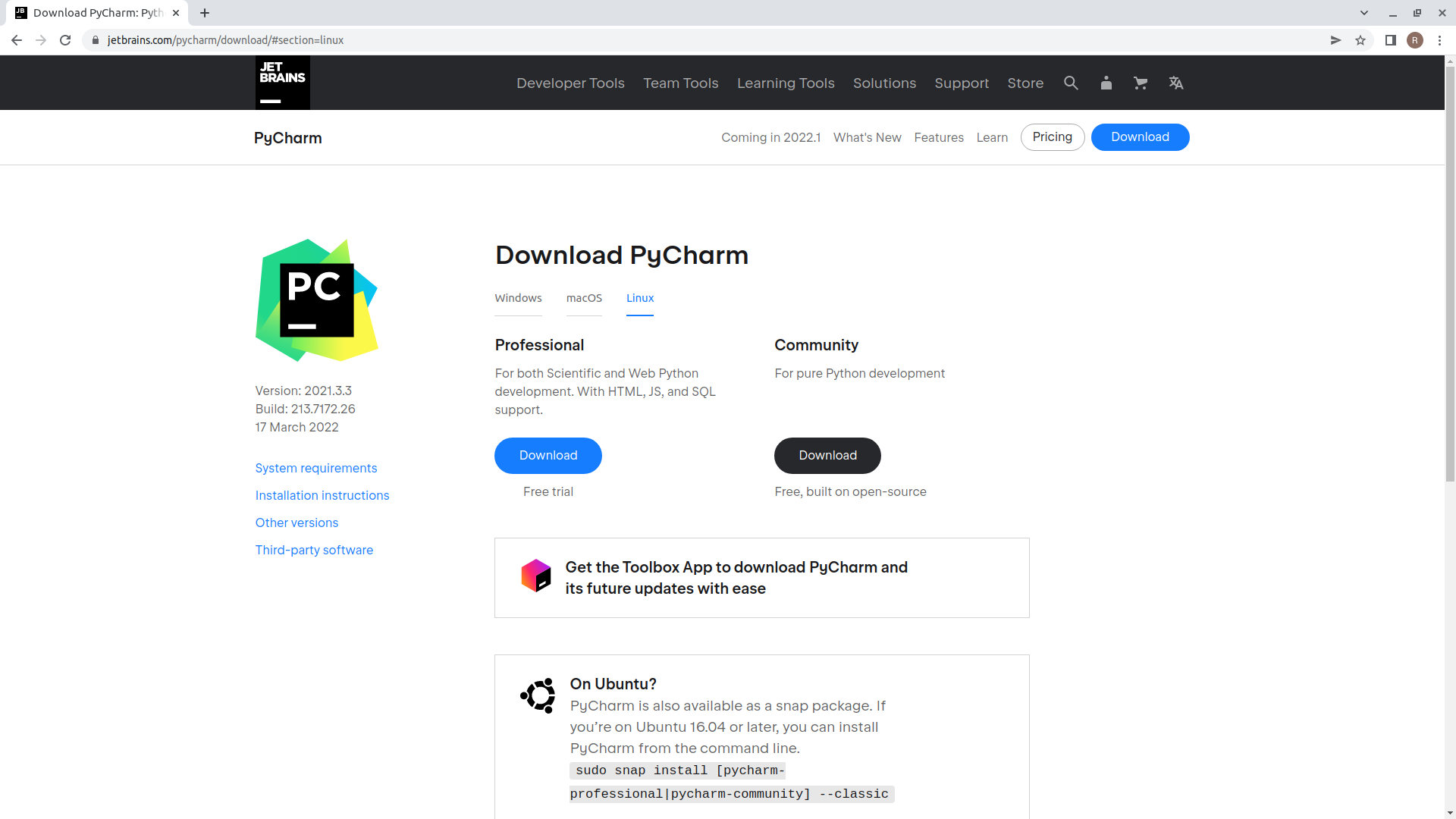1456x819 pixels.
Task: Open the tab search chevron
Action: coord(1364,13)
